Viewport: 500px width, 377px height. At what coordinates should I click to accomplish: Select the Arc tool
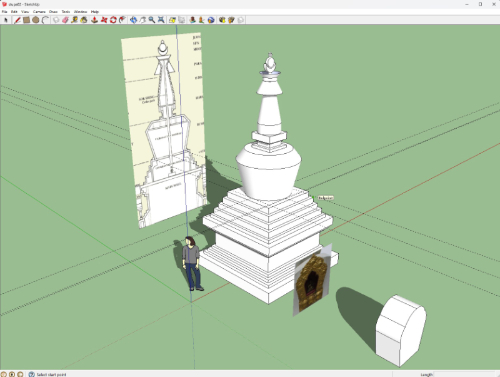tap(45, 20)
